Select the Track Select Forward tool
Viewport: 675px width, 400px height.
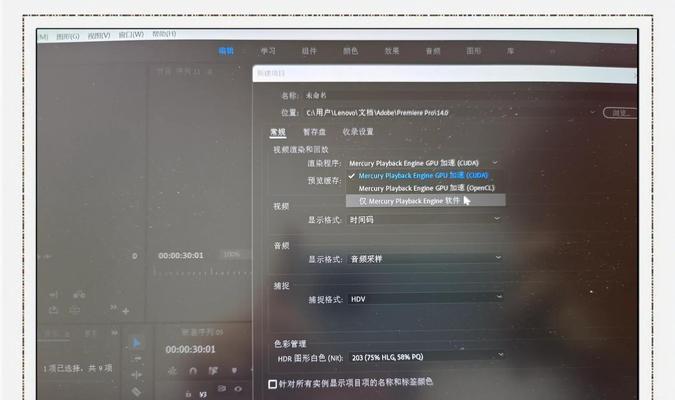pyautogui.click(x=136, y=358)
